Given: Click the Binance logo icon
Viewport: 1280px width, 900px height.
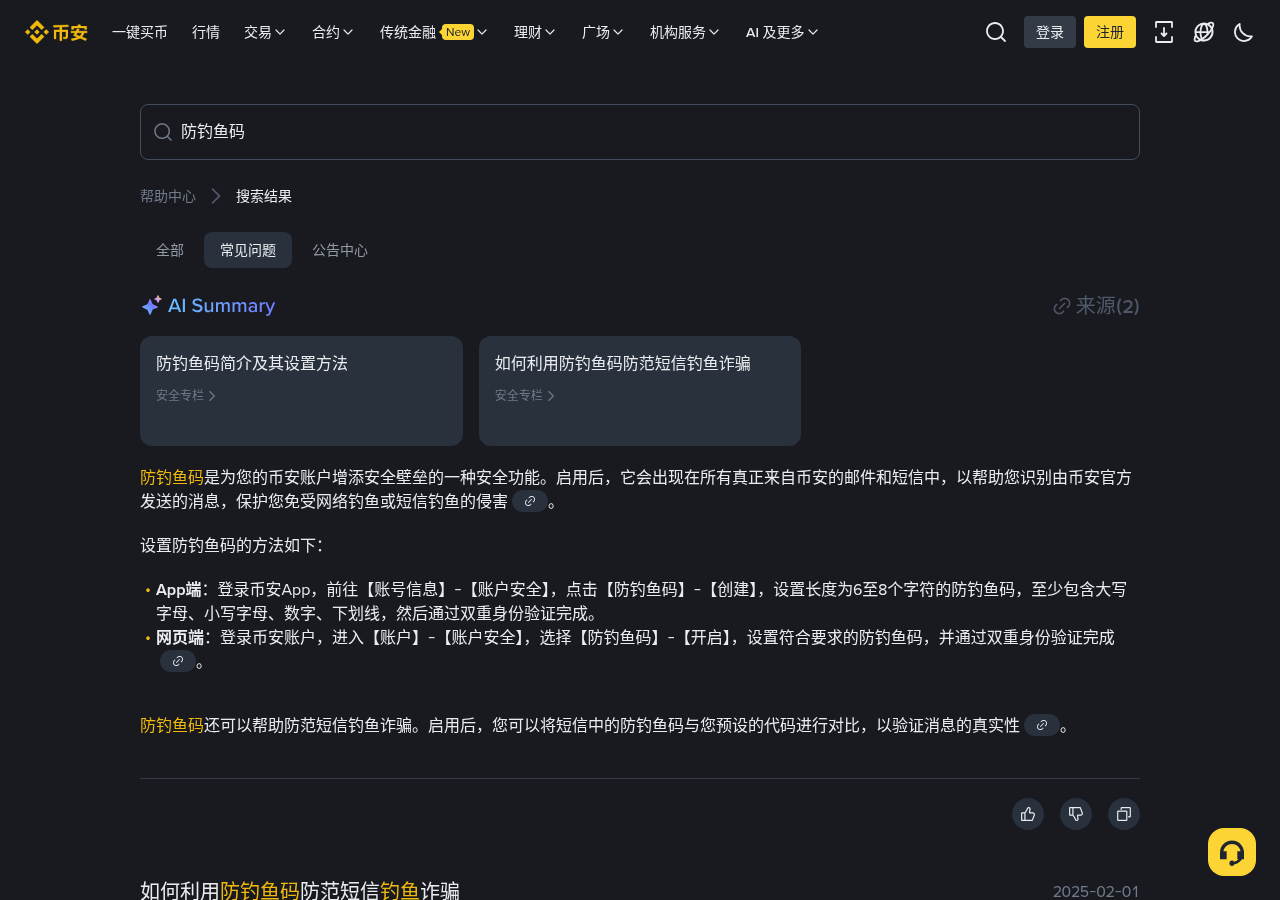Looking at the screenshot, I should [x=56, y=32].
